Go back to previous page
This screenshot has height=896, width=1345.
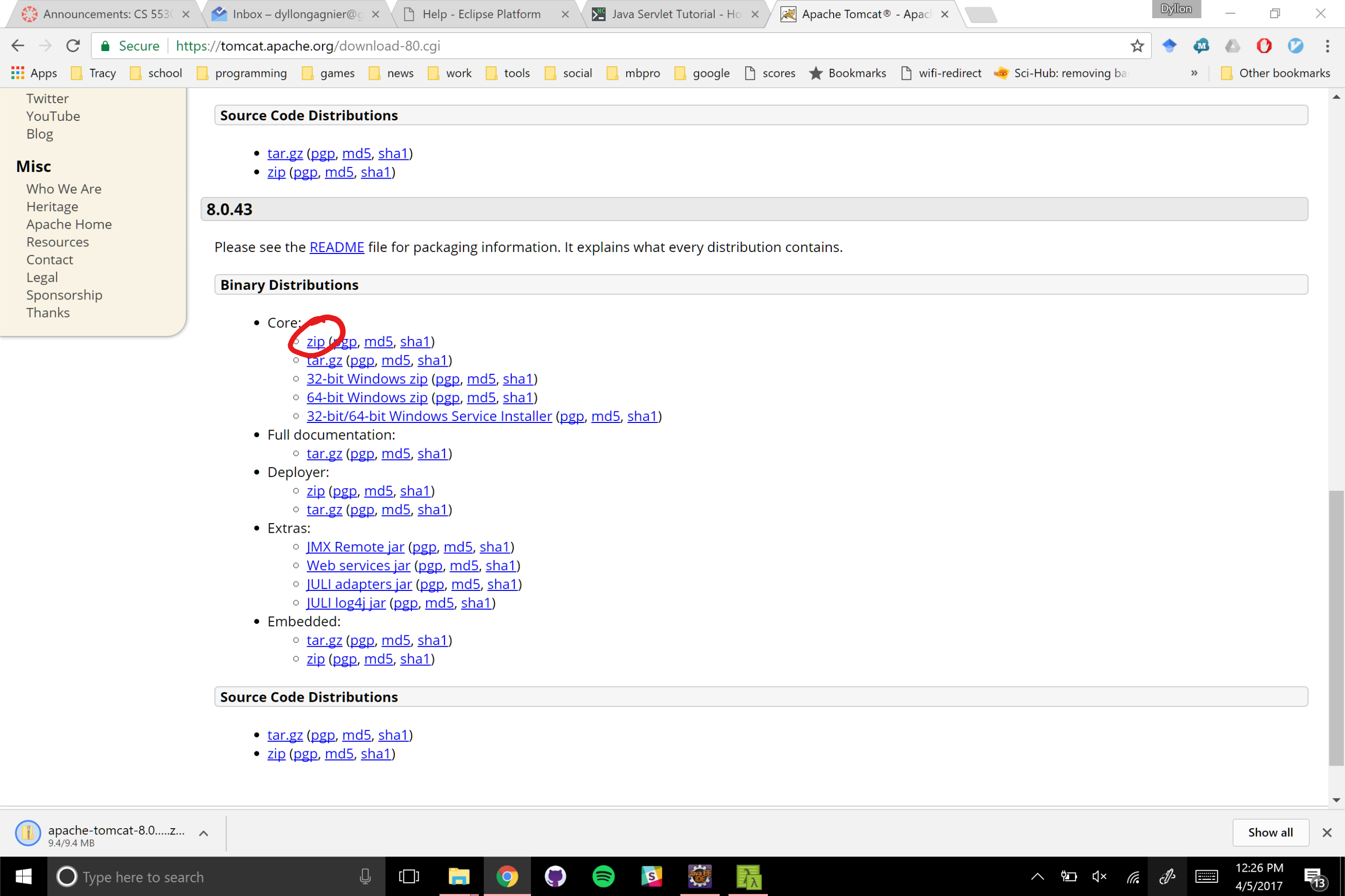[18, 46]
